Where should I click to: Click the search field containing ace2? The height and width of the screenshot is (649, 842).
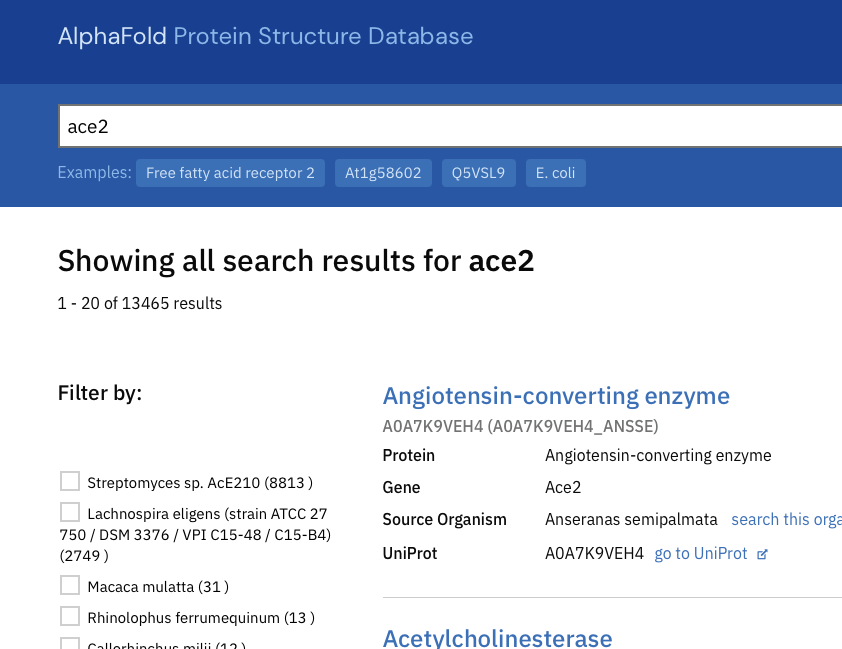(x=450, y=126)
